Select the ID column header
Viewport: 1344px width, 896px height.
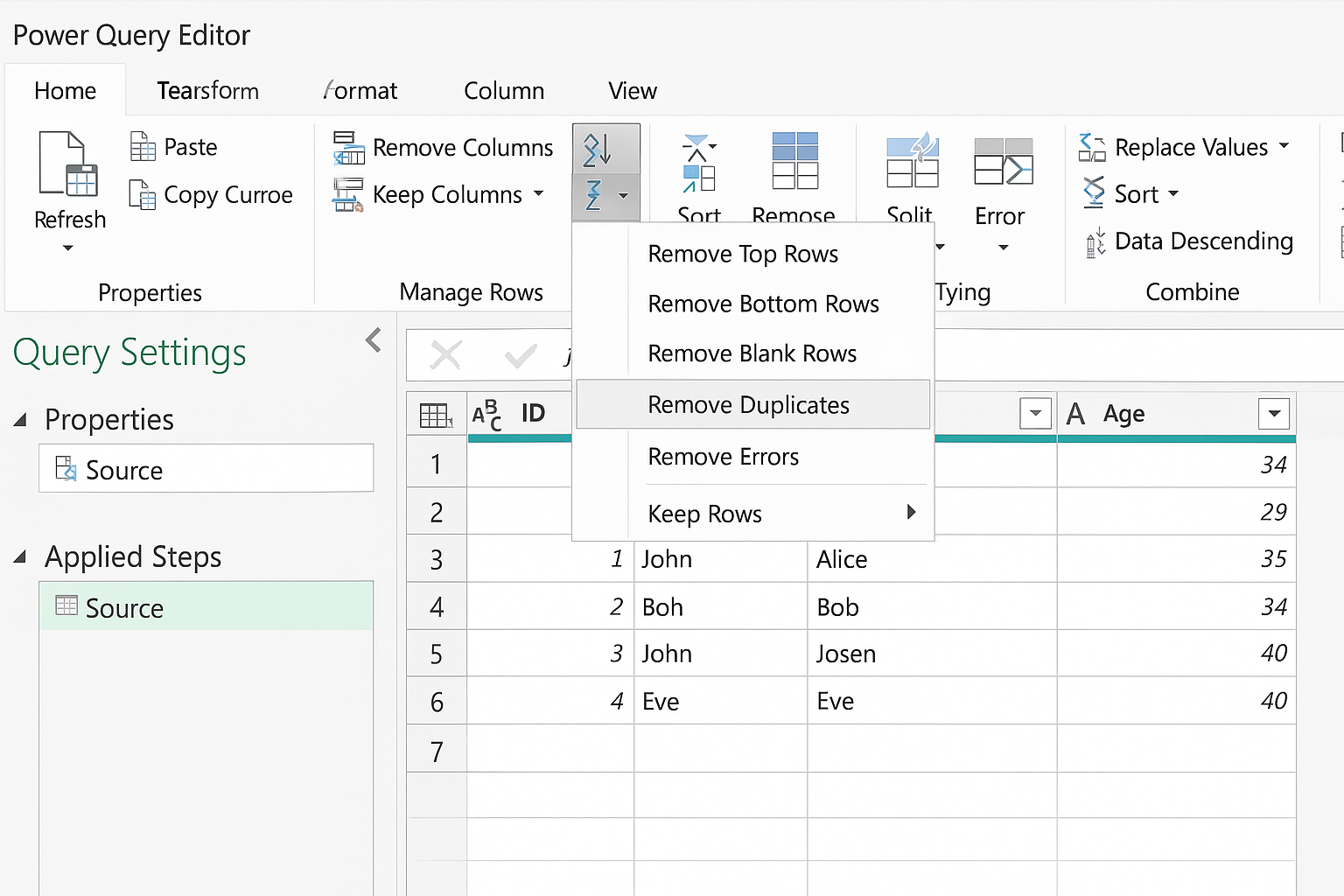click(x=520, y=414)
